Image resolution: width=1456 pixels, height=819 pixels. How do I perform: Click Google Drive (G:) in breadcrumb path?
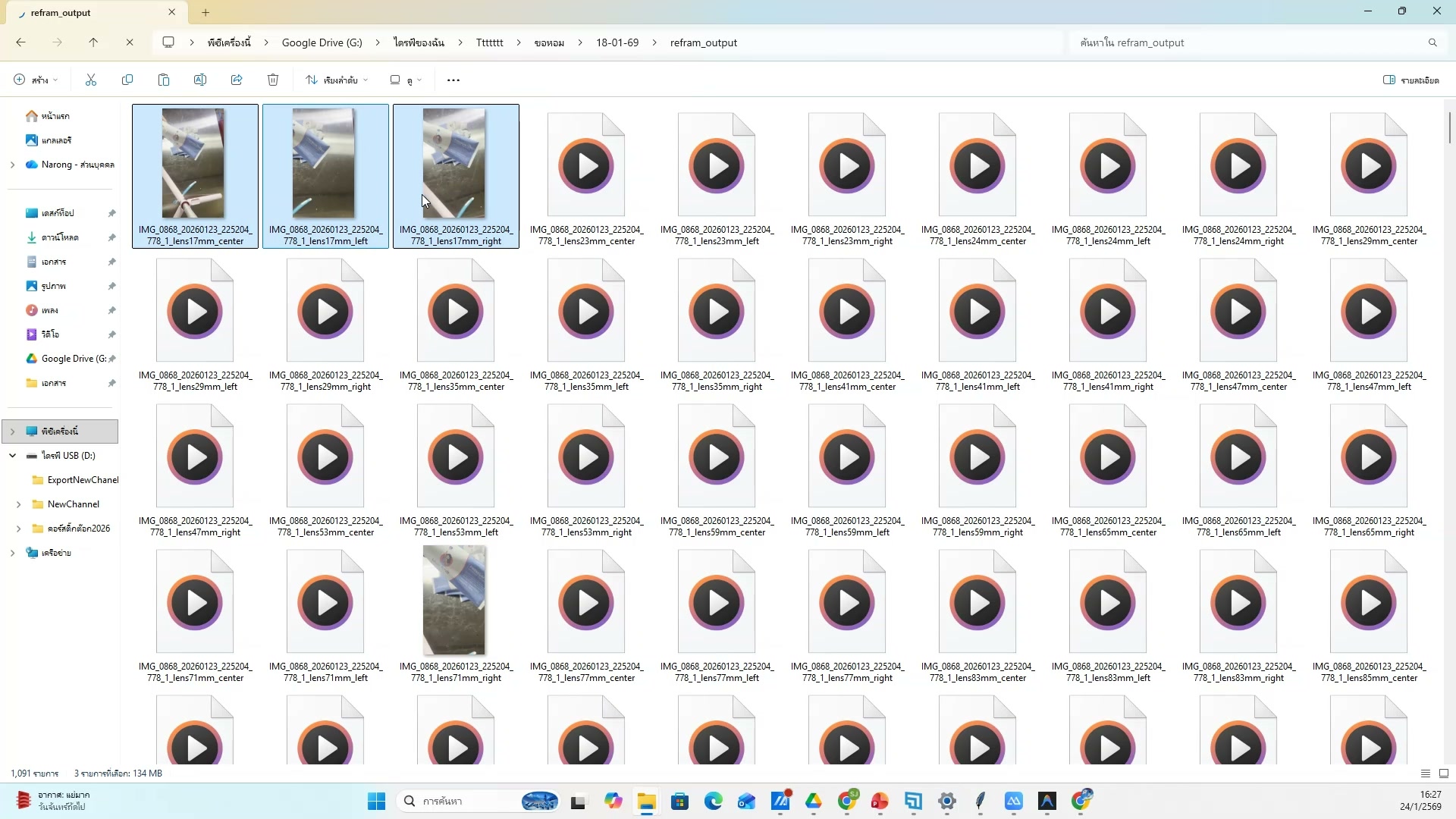[x=322, y=42]
